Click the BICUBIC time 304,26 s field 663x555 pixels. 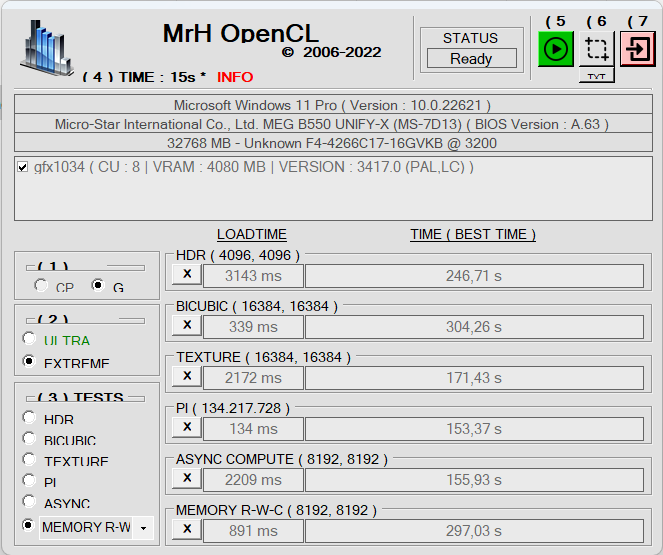[474, 327]
